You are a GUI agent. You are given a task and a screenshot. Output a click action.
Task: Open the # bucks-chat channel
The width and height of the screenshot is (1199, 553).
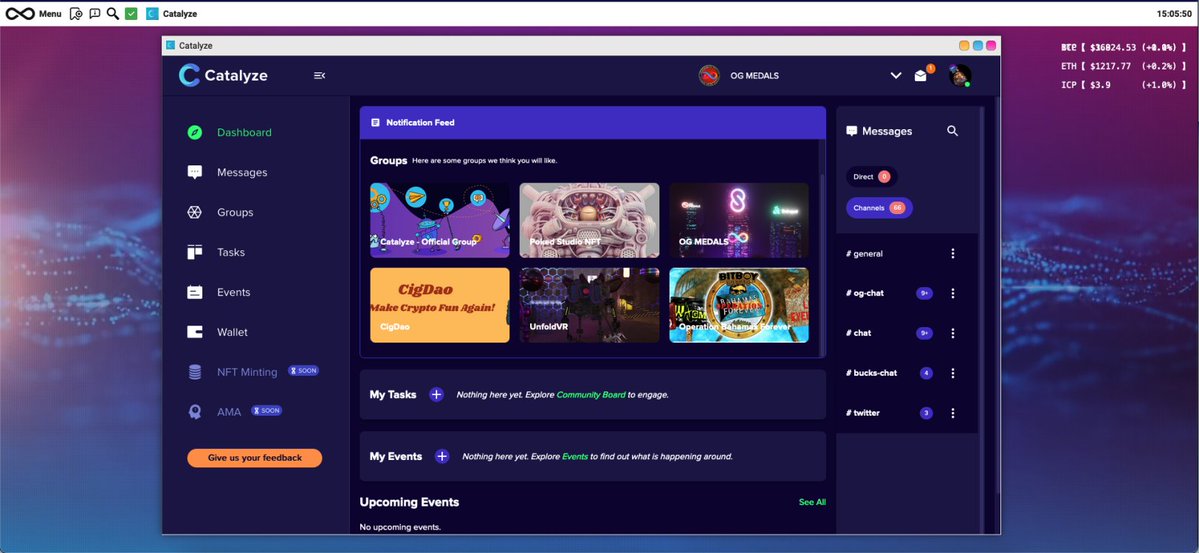(872, 373)
